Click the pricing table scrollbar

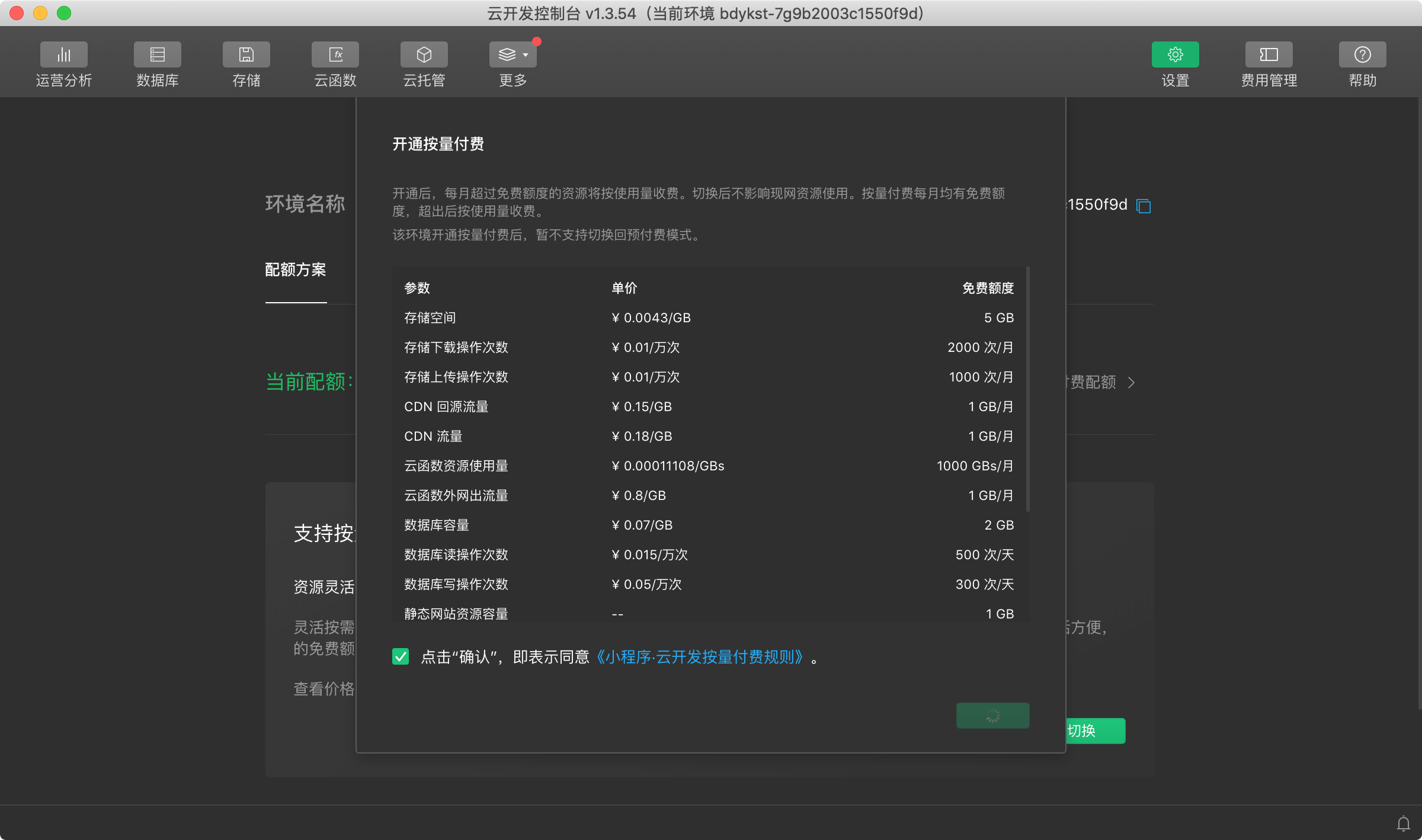coord(1028,389)
